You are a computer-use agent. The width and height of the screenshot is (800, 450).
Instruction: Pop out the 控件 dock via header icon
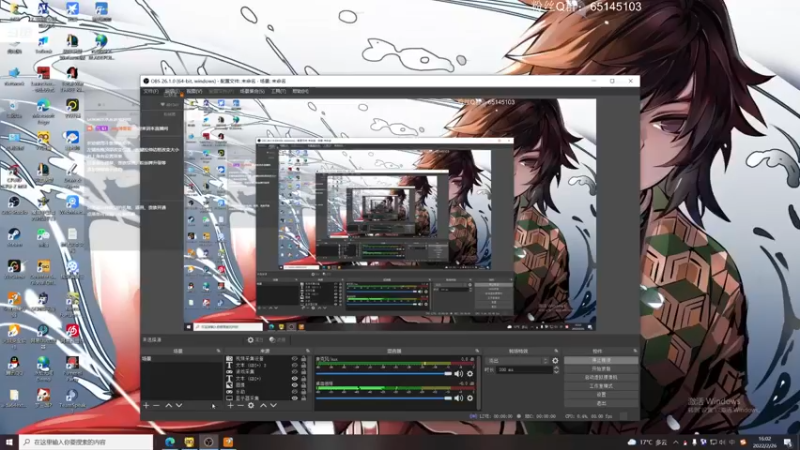pyautogui.click(x=635, y=351)
